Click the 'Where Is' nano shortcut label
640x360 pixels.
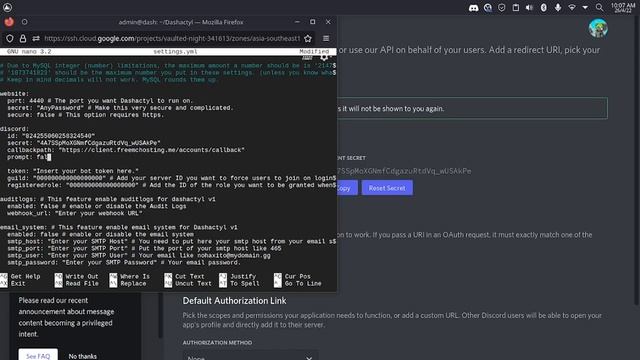coord(135,276)
